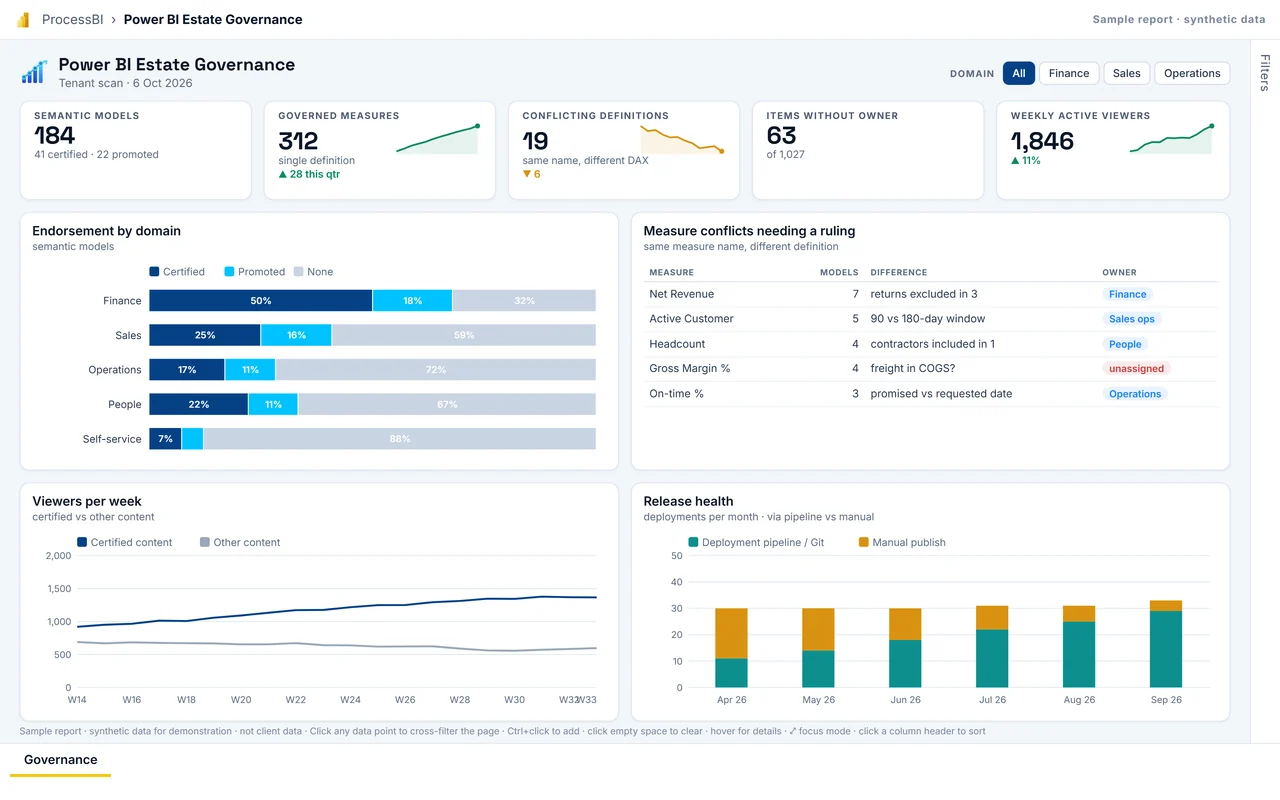Click the Governed Measures sparkline
Image resolution: width=1280 pixels, height=800 pixels.
[438, 140]
